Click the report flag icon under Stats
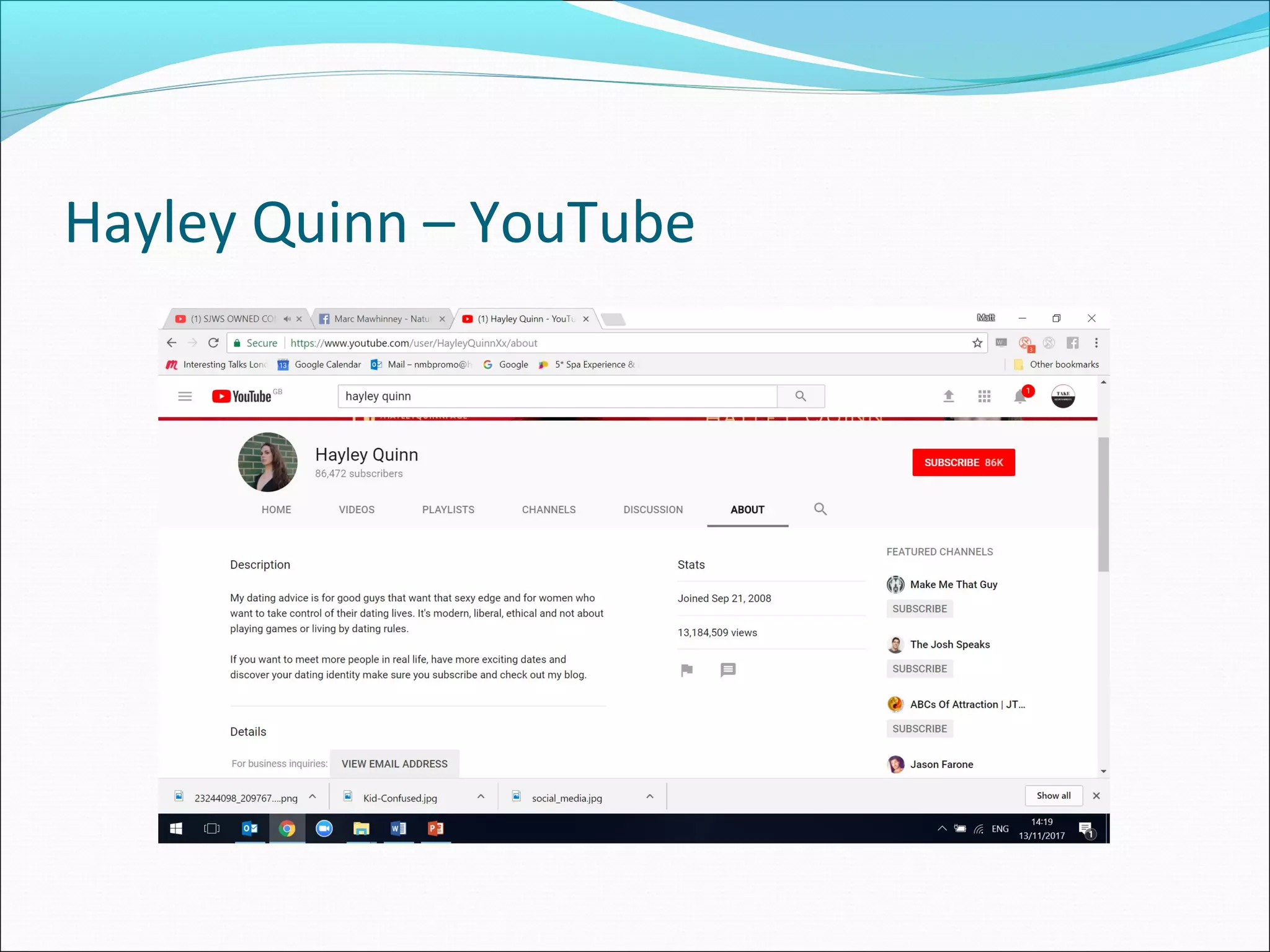 pyautogui.click(x=686, y=670)
